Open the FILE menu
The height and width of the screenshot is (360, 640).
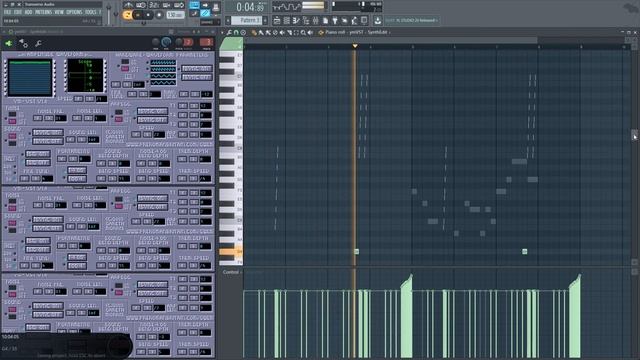pos(7,12)
